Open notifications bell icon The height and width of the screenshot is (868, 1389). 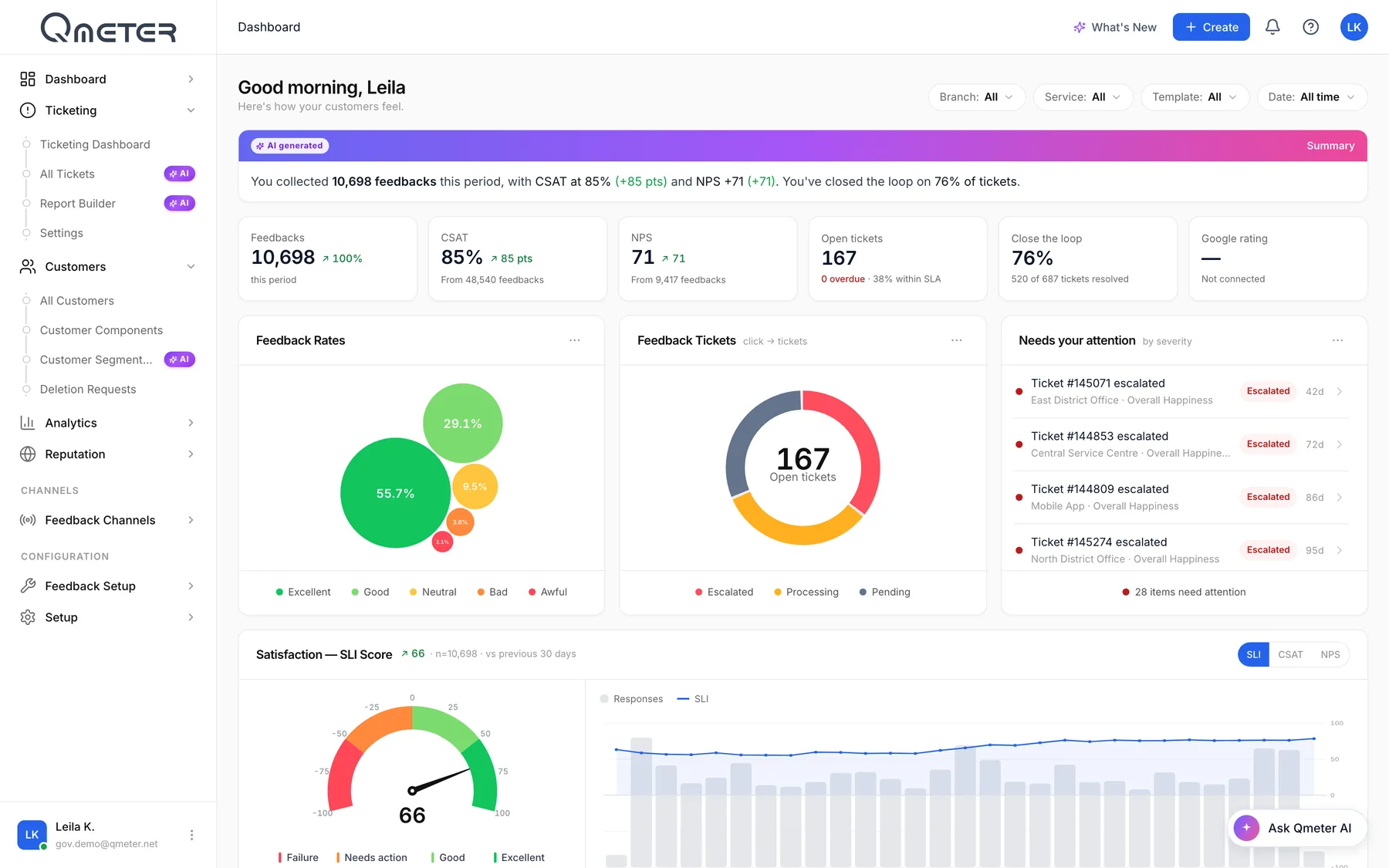1272,27
